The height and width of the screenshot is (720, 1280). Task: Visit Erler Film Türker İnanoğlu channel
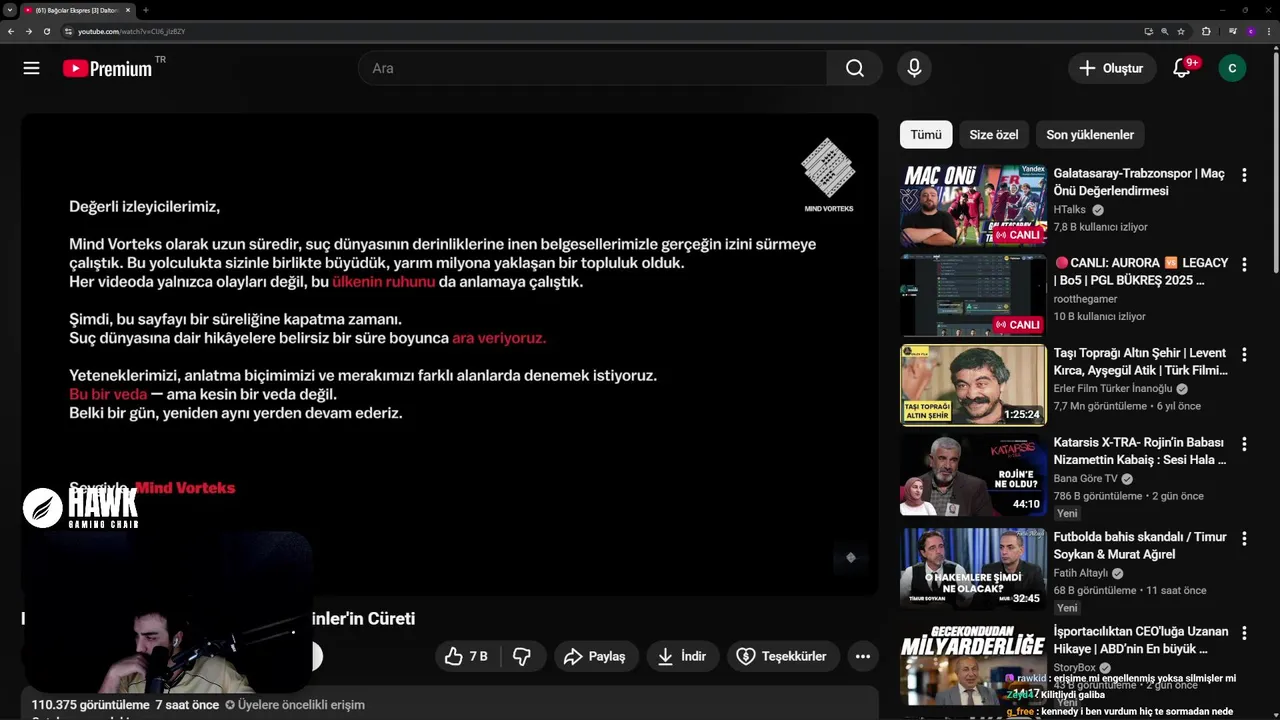[x=1113, y=389]
